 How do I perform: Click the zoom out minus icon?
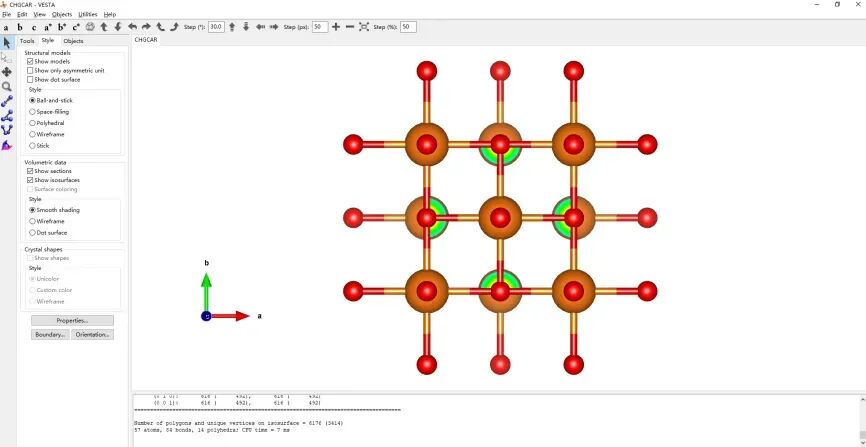(350, 27)
